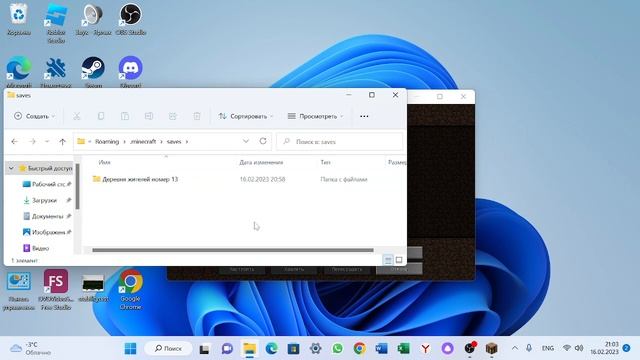
Task: Click saves in the address breadcrumb
Action: pyautogui.click(x=174, y=142)
